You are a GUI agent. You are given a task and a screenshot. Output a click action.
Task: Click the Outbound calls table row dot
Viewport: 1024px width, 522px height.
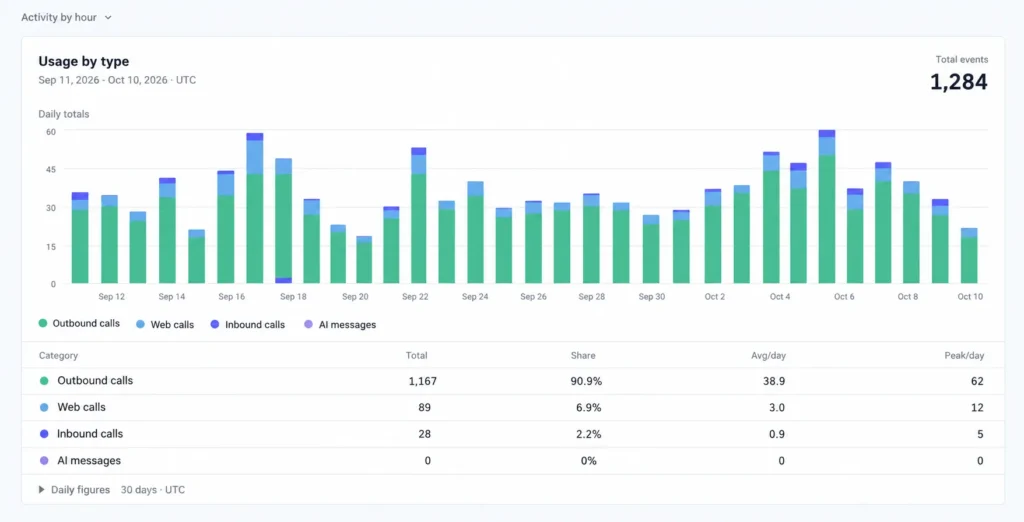[44, 380]
